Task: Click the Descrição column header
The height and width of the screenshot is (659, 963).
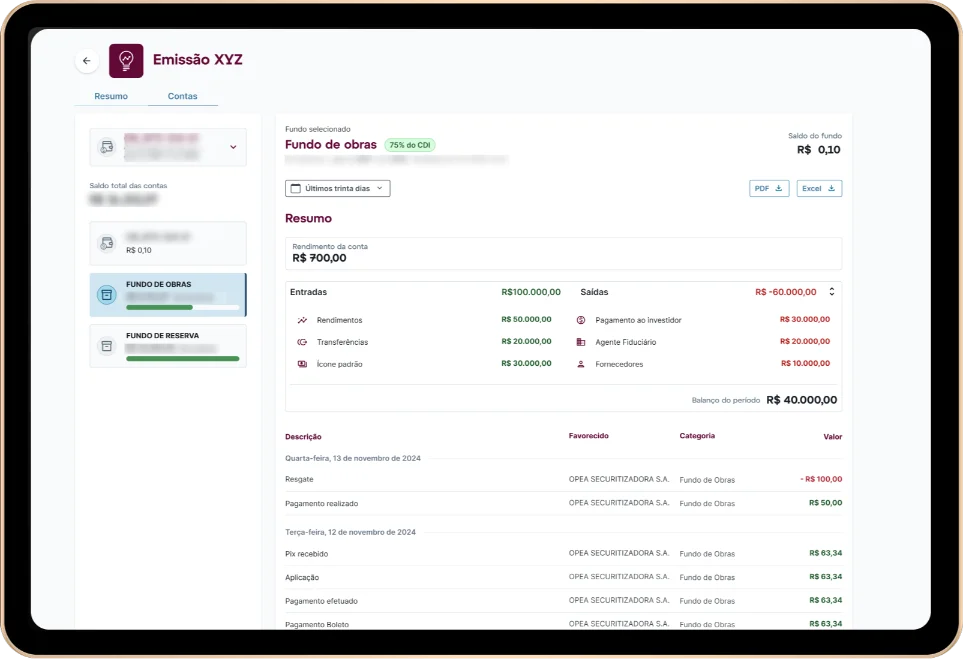Action: [303, 437]
